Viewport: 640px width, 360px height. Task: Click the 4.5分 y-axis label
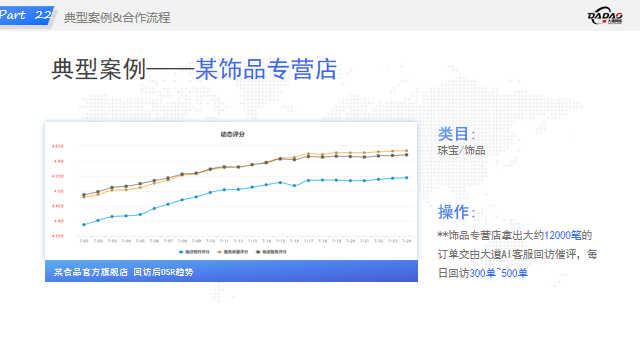[59, 191]
